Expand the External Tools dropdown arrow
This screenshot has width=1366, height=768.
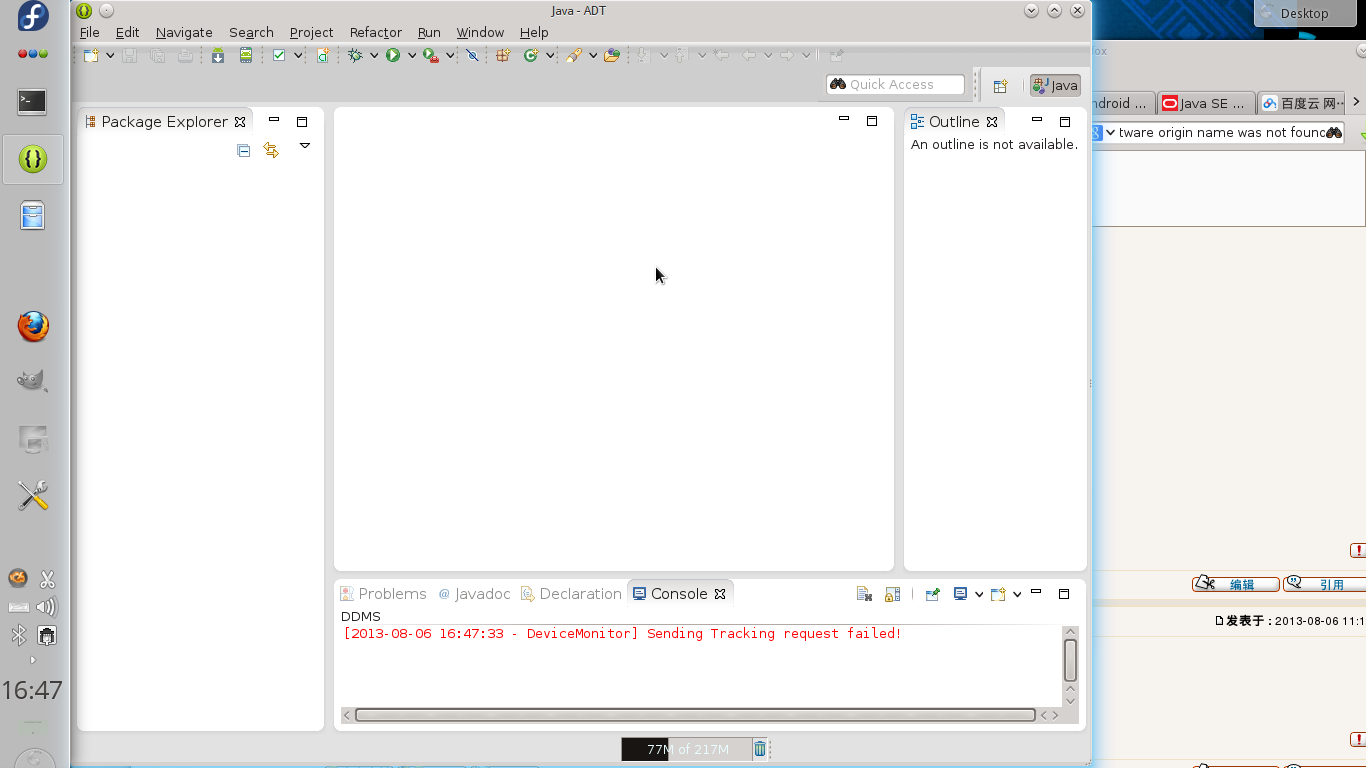pos(450,56)
